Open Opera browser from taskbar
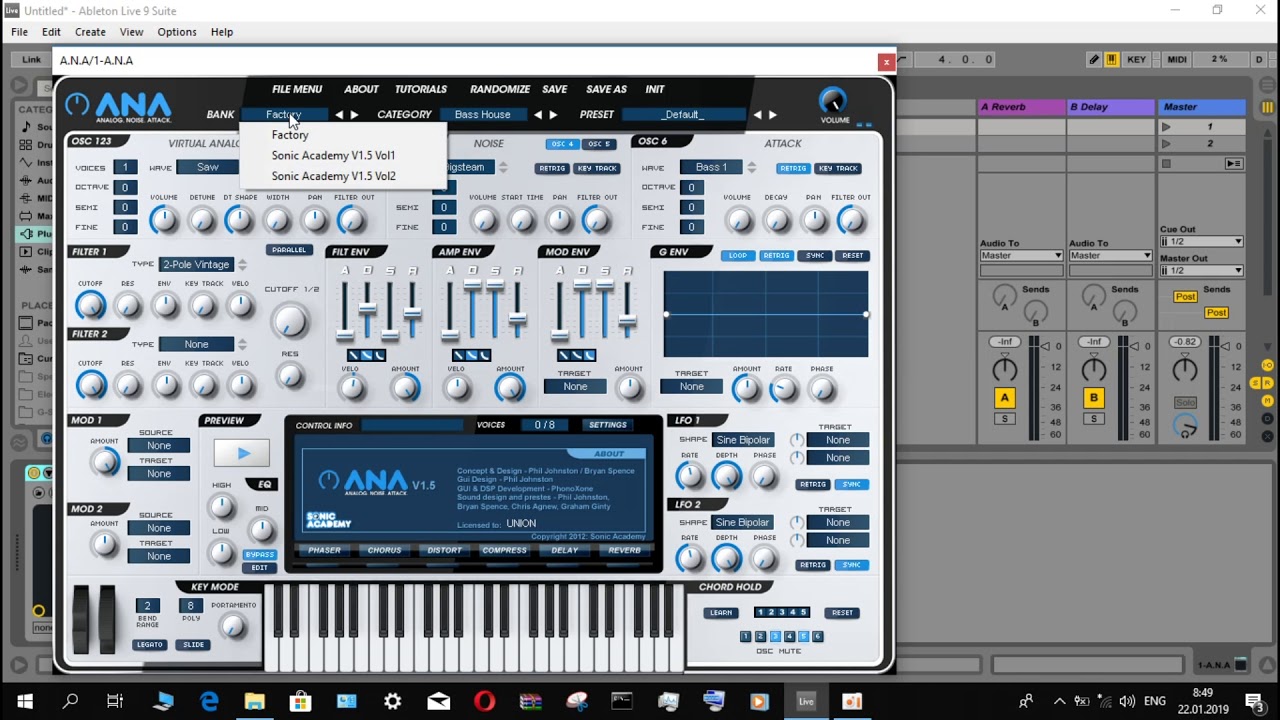Viewport: 1280px width, 720px height. pyautogui.click(x=484, y=701)
